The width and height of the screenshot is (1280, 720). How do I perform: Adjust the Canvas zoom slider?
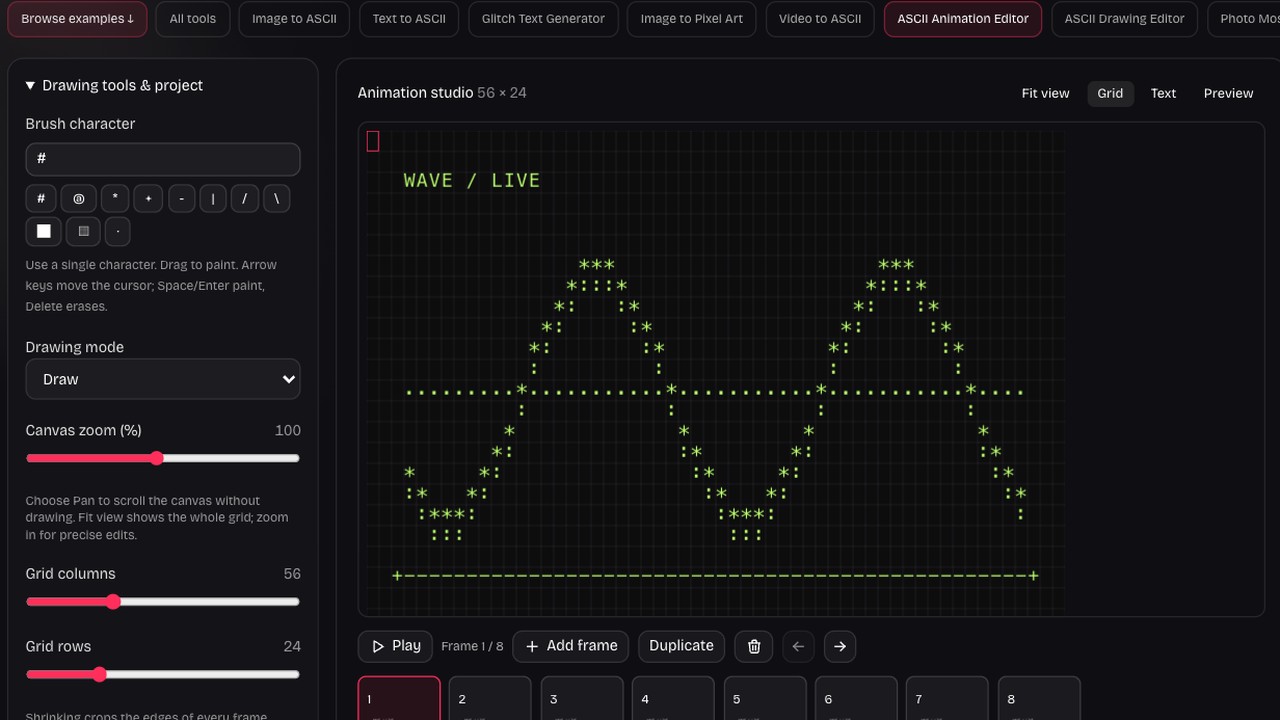click(163, 458)
